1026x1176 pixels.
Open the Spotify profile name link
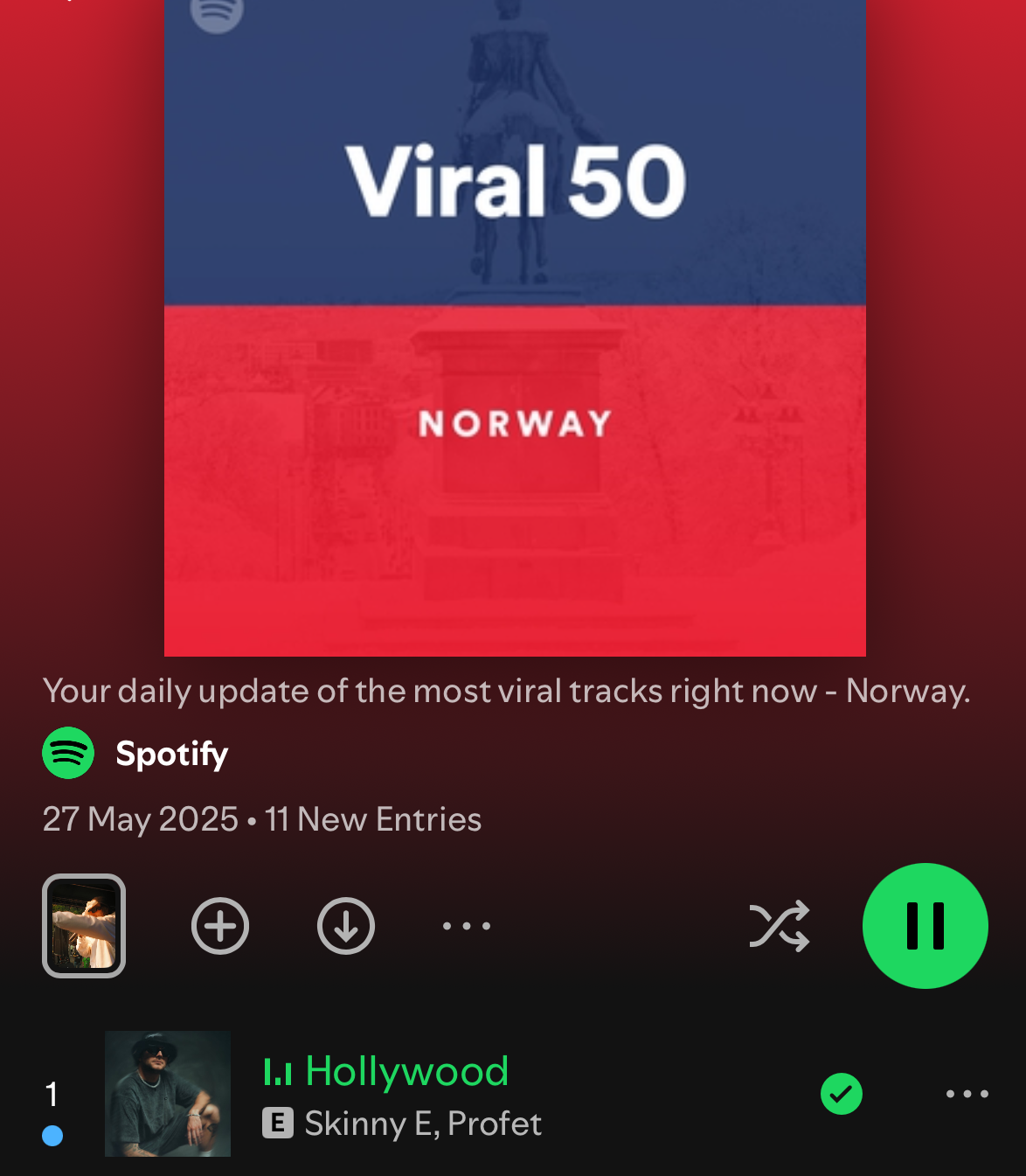coord(172,754)
